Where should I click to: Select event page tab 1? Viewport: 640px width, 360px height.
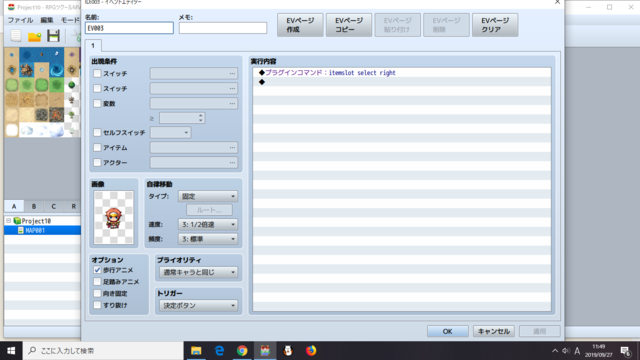coord(93,46)
